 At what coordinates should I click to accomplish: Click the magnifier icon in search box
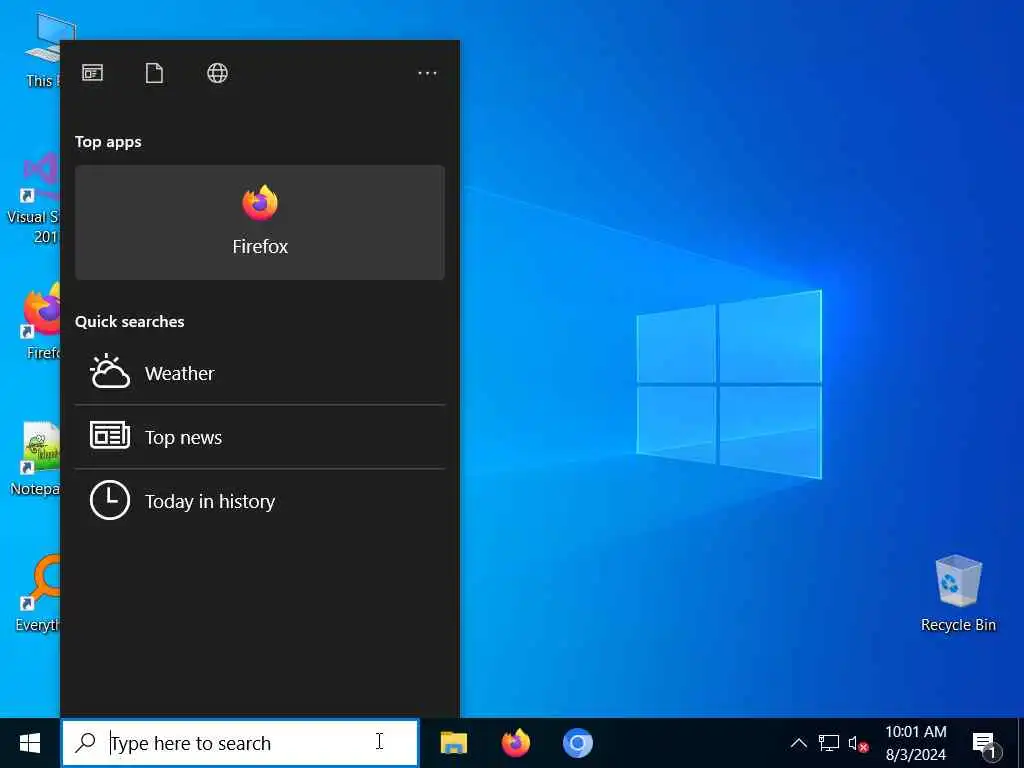click(x=86, y=743)
